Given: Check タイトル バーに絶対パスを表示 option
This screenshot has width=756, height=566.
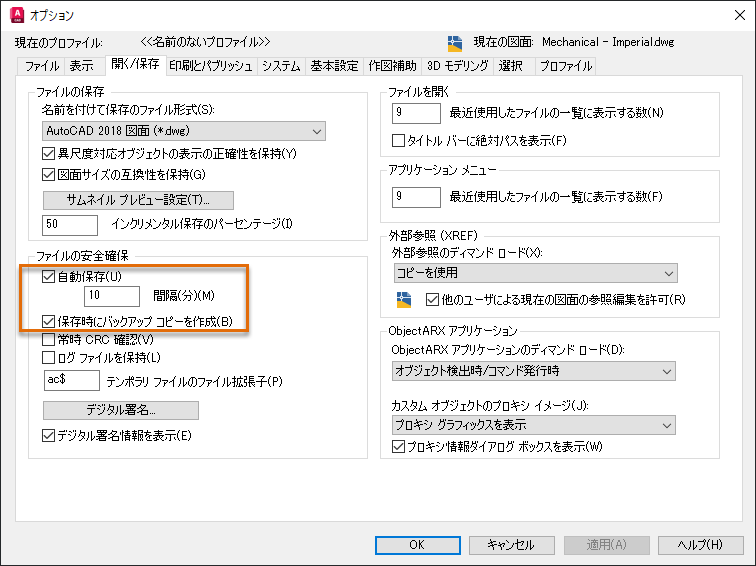Looking at the screenshot, I should [x=398, y=140].
